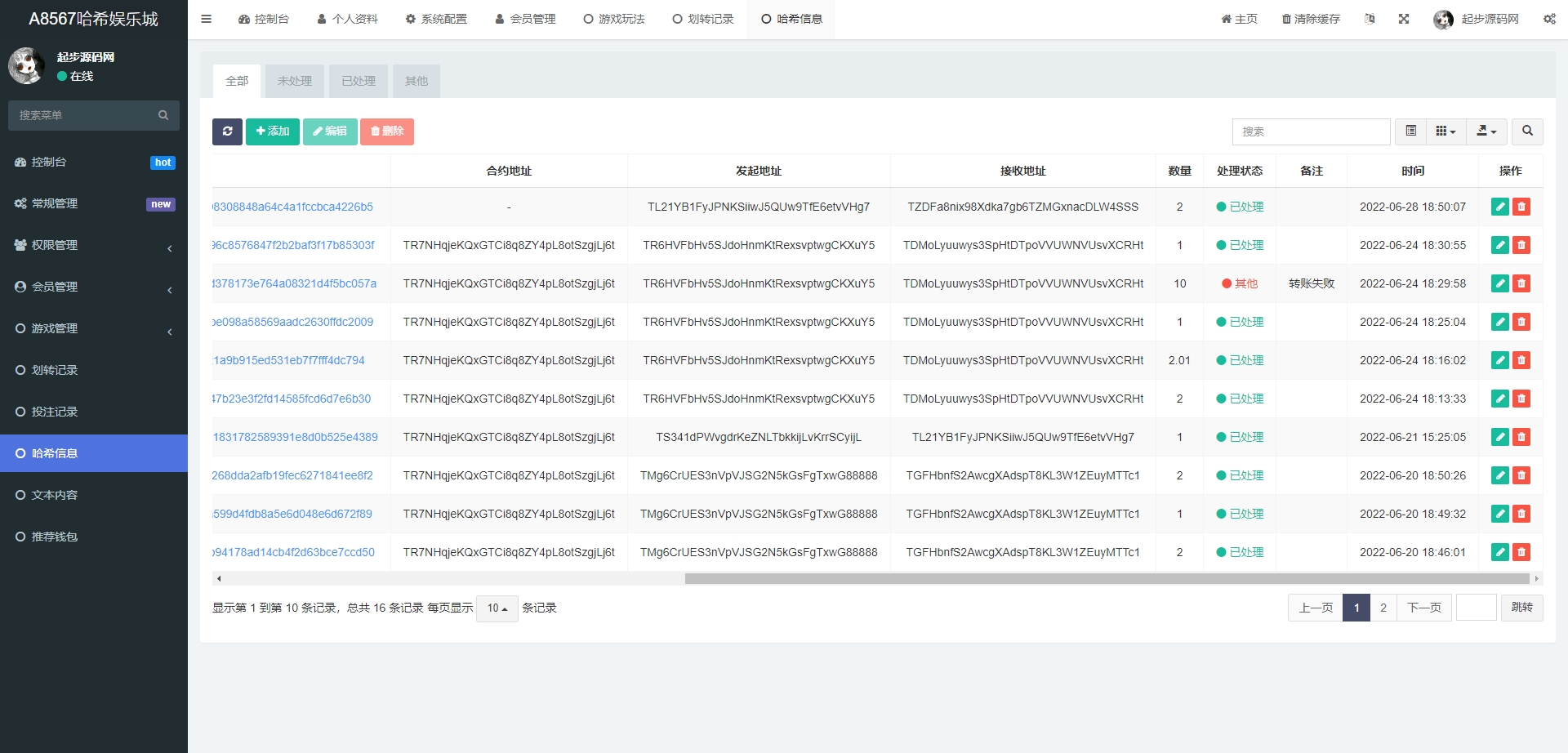The height and width of the screenshot is (753, 1568).
Task: Edit the 2022-06-28 18:50:07 row with pencil icon
Action: click(1499, 207)
